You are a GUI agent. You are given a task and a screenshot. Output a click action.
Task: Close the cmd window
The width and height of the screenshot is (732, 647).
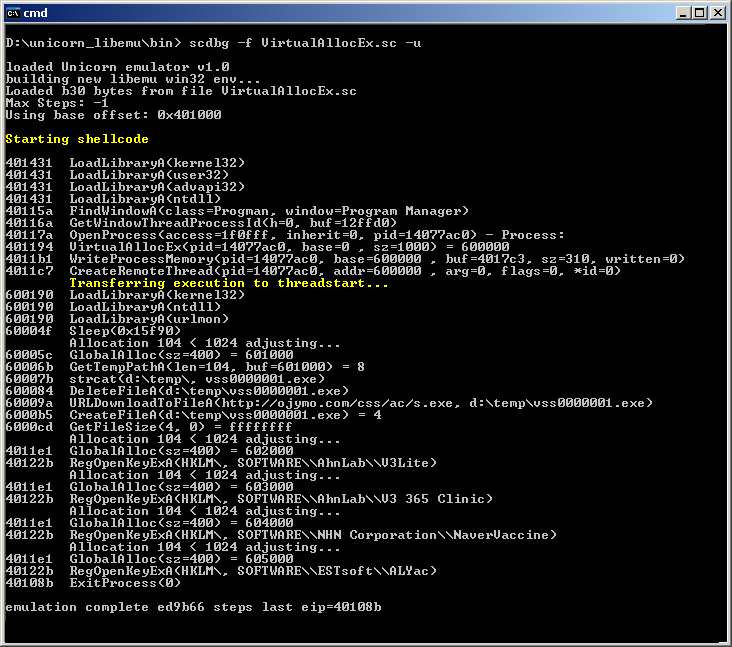click(x=718, y=13)
